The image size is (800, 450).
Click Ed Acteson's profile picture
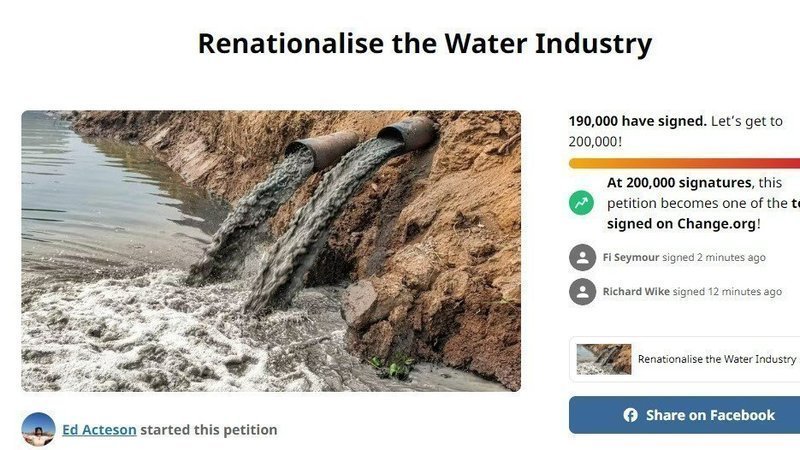click(x=38, y=429)
